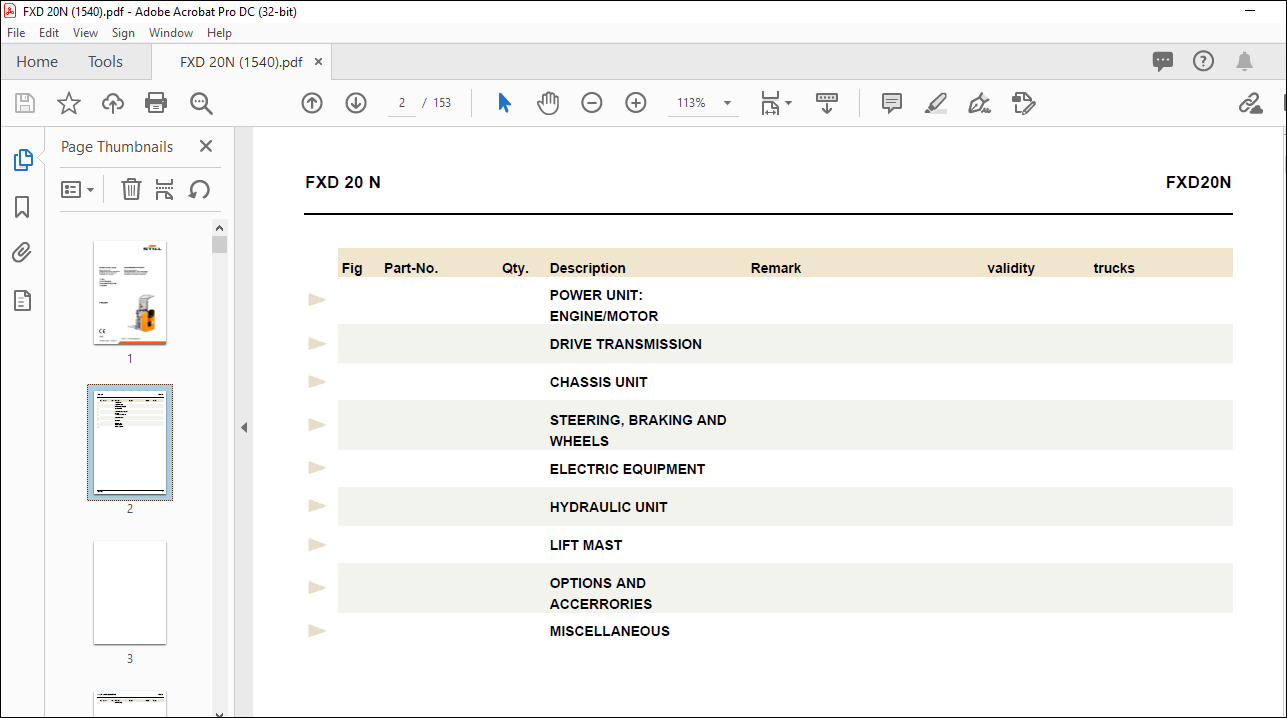Zoom out with the minus button
Screen dimensions: 1287x718
coord(592,103)
